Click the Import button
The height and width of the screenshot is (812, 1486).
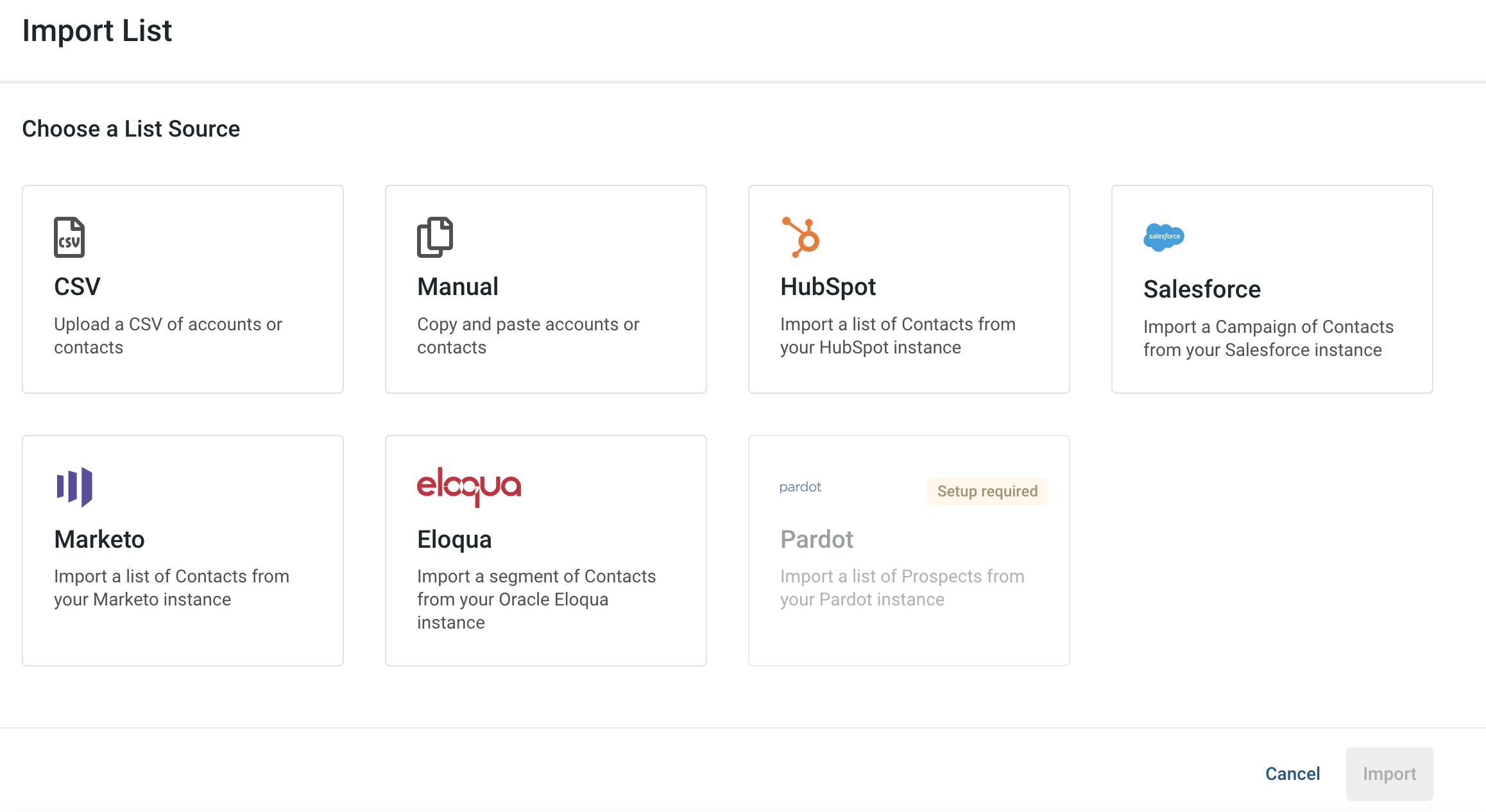point(1389,774)
